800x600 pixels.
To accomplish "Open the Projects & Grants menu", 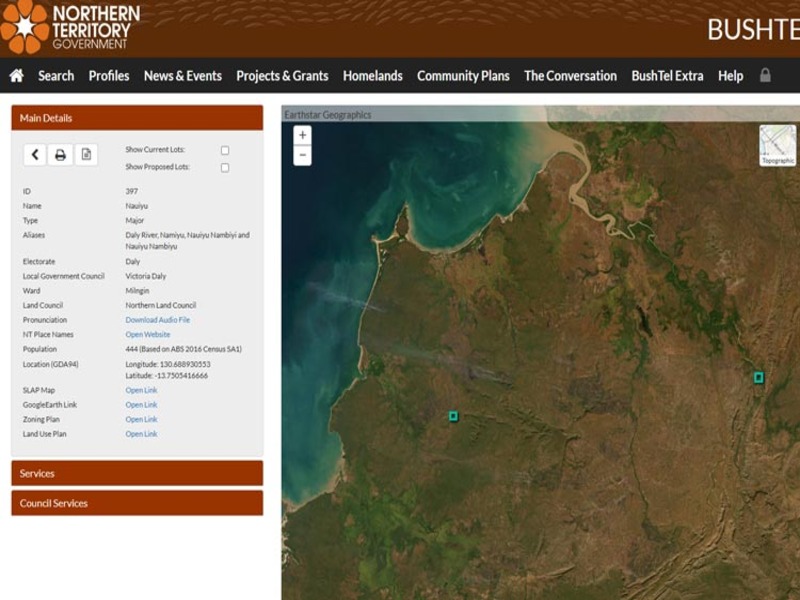I will (x=282, y=76).
